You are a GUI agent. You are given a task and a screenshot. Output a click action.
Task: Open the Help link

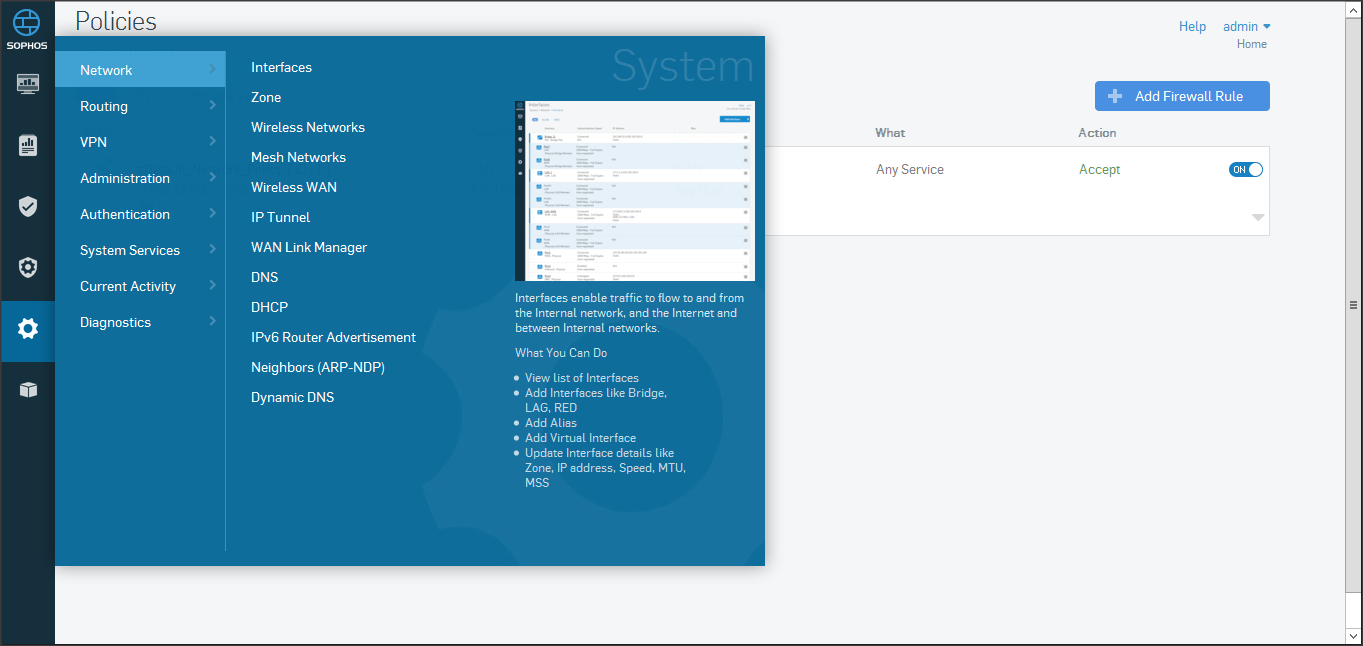(1192, 27)
